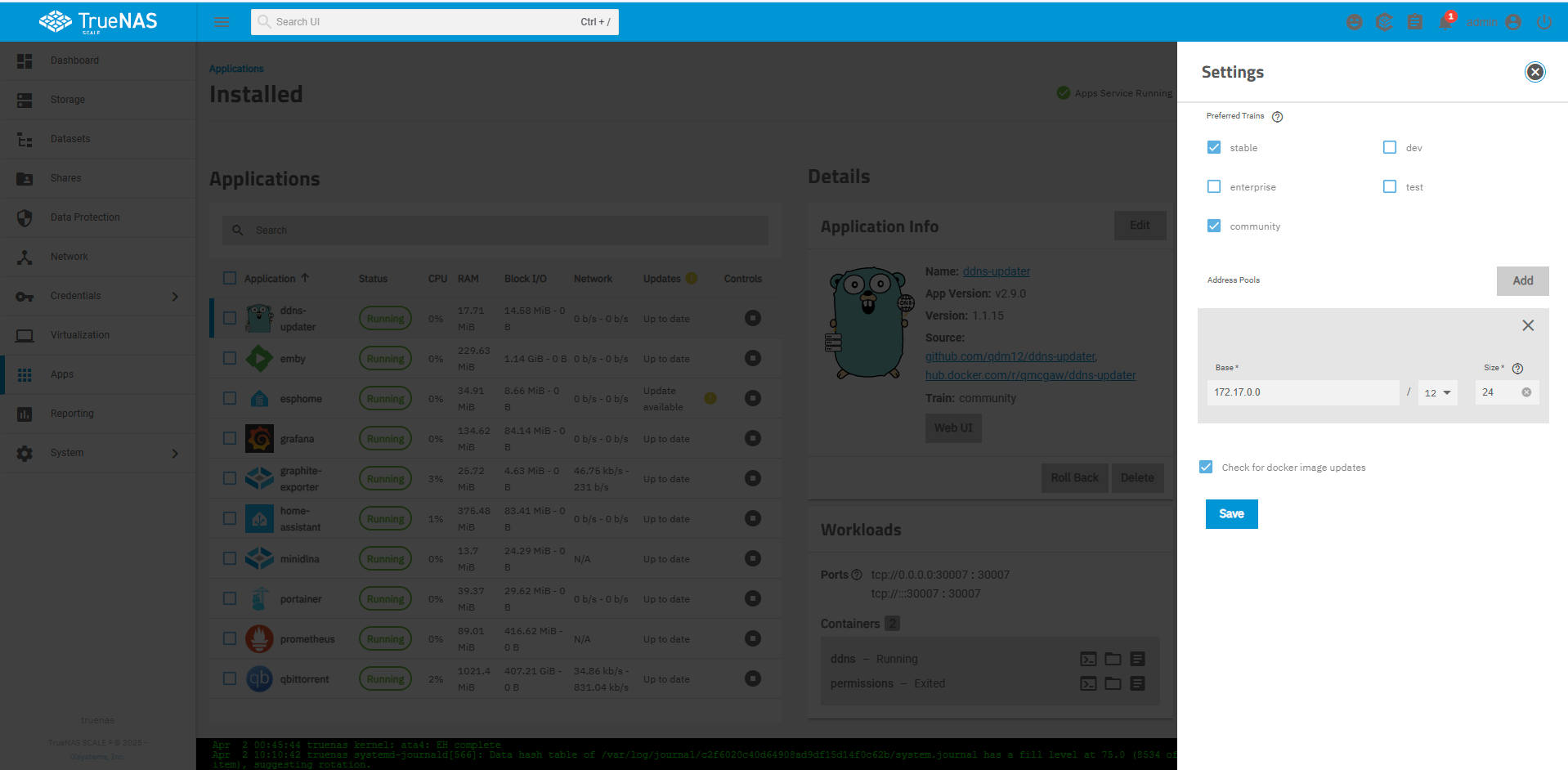The image size is (1568, 770).
Task: Open the github.com ddns-updater source link
Action: tap(1010, 356)
